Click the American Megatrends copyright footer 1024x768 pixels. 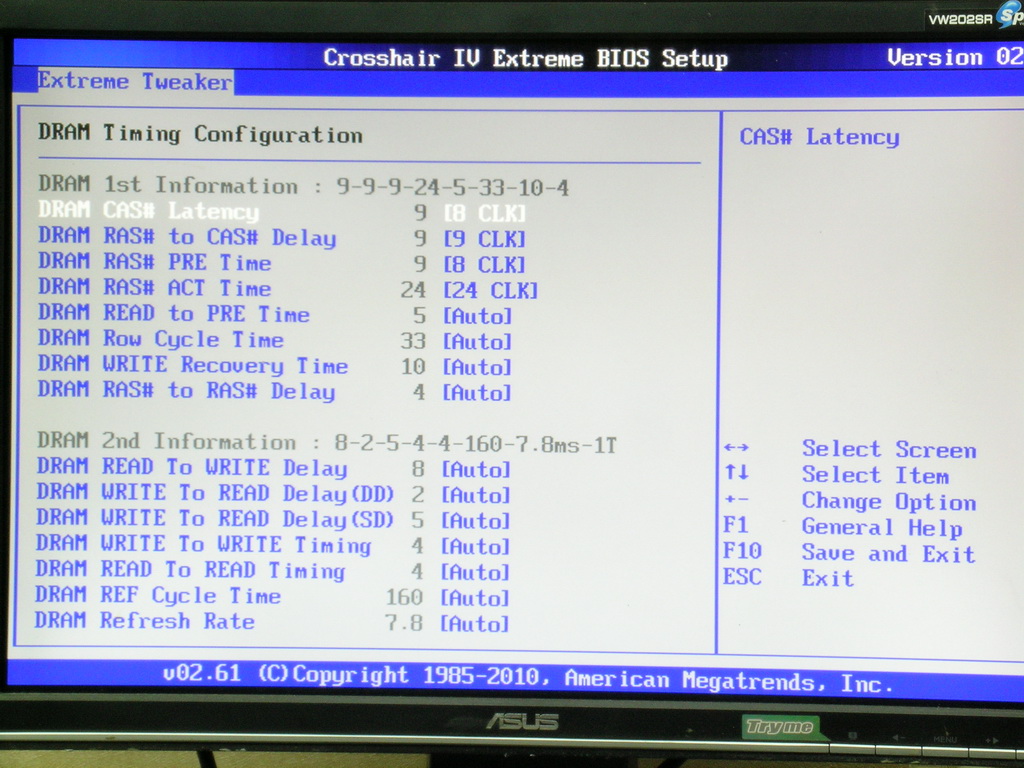click(528, 677)
